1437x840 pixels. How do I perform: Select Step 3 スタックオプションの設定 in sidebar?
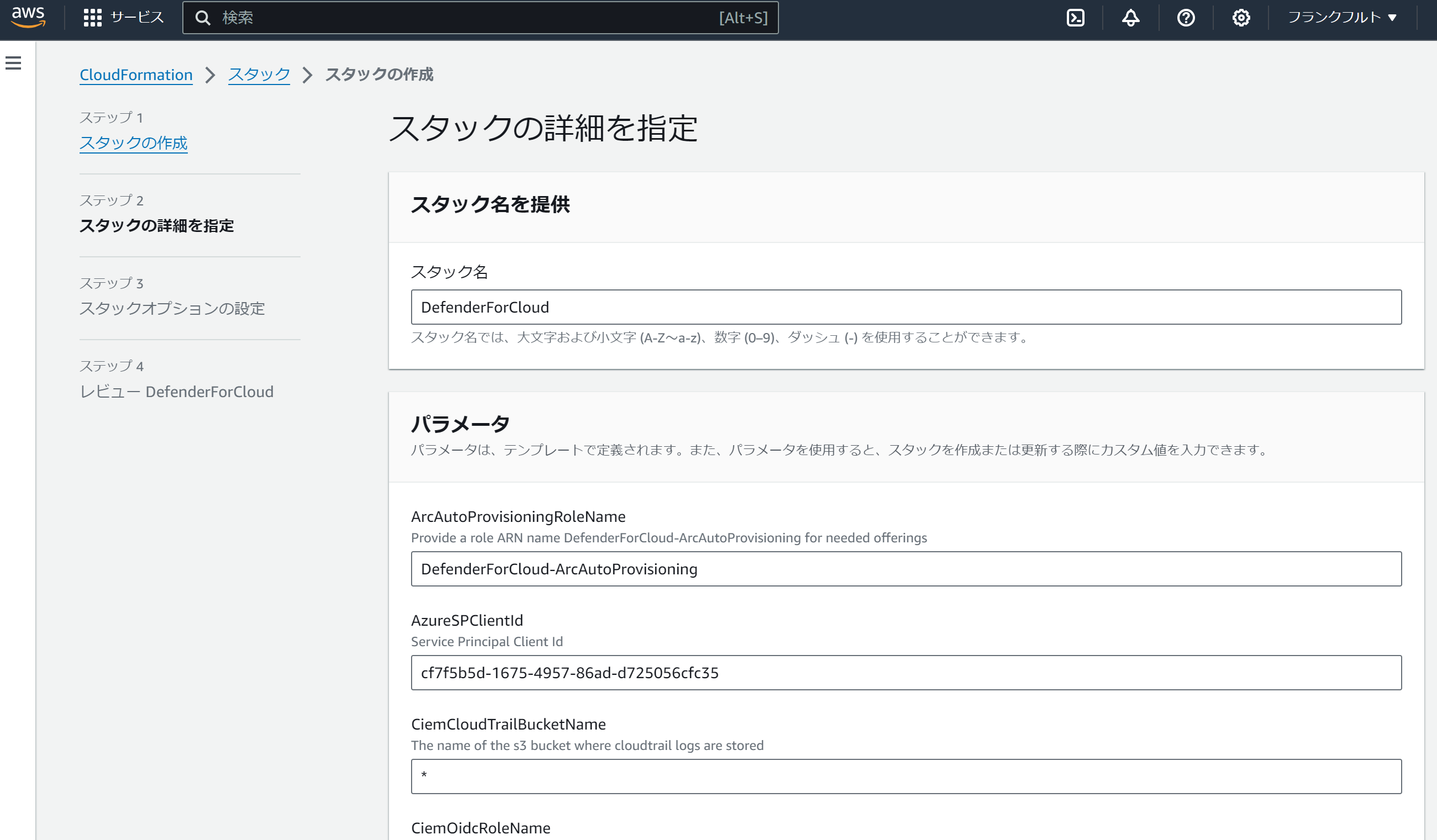pos(172,308)
